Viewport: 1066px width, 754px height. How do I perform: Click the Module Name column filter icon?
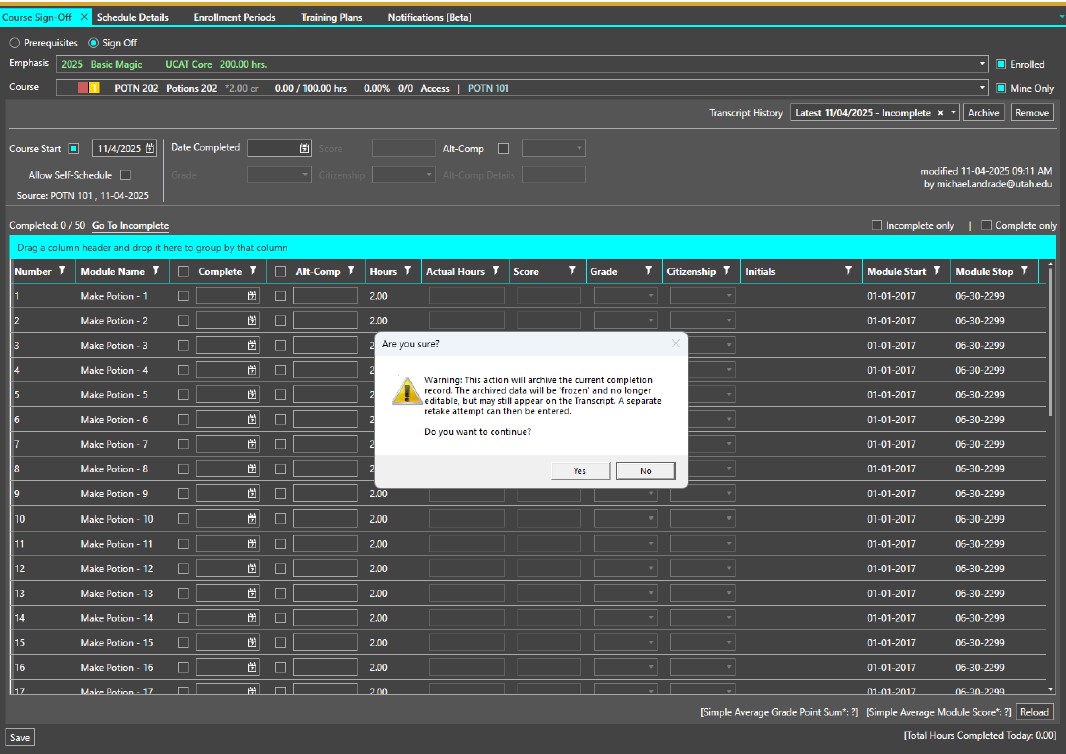point(155,271)
